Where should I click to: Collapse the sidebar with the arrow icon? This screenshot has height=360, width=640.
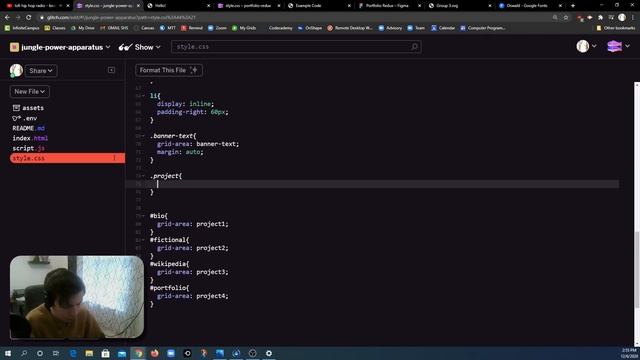(111, 70)
